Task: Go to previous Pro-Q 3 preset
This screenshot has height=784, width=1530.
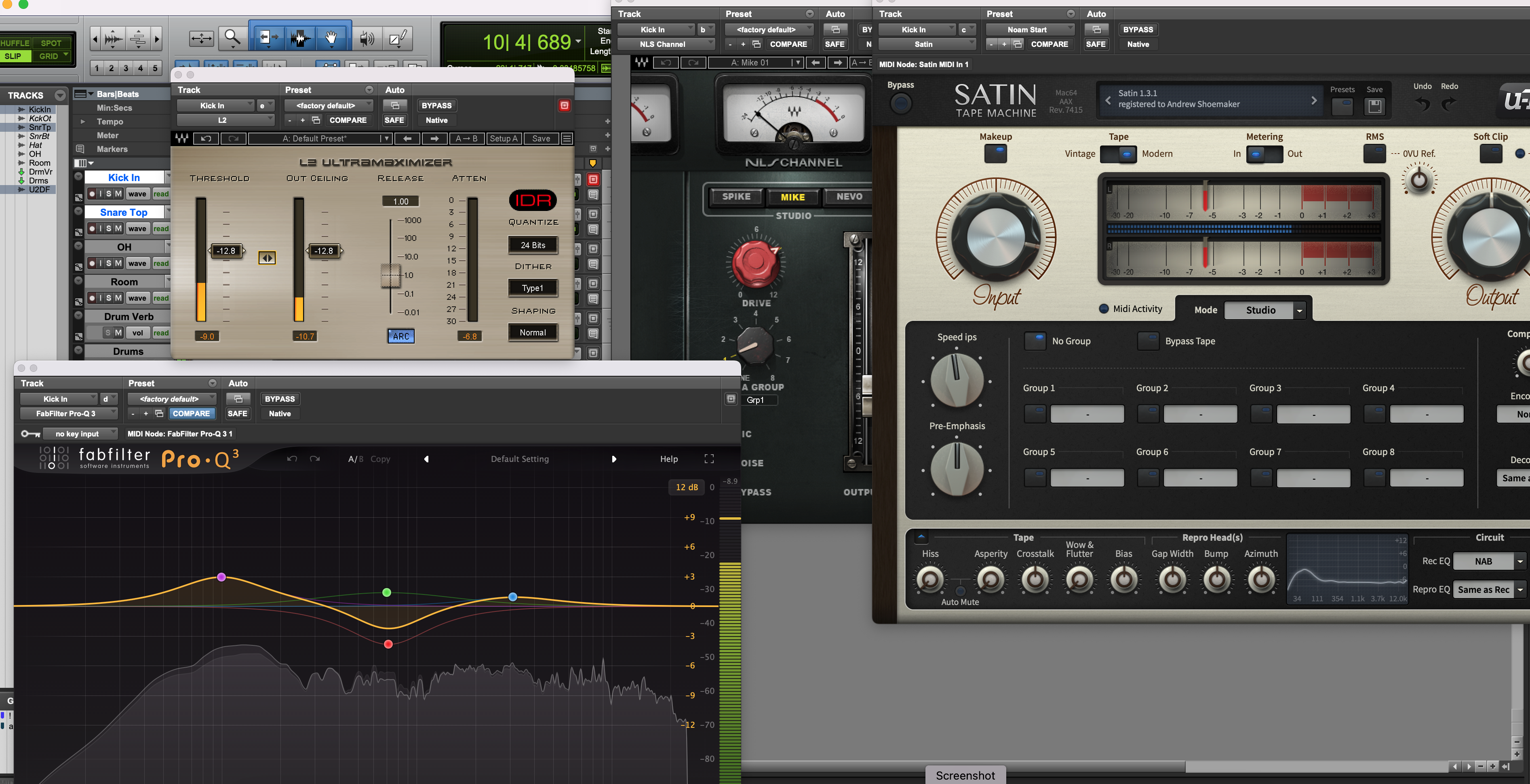Action: click(x=426, y=459)
